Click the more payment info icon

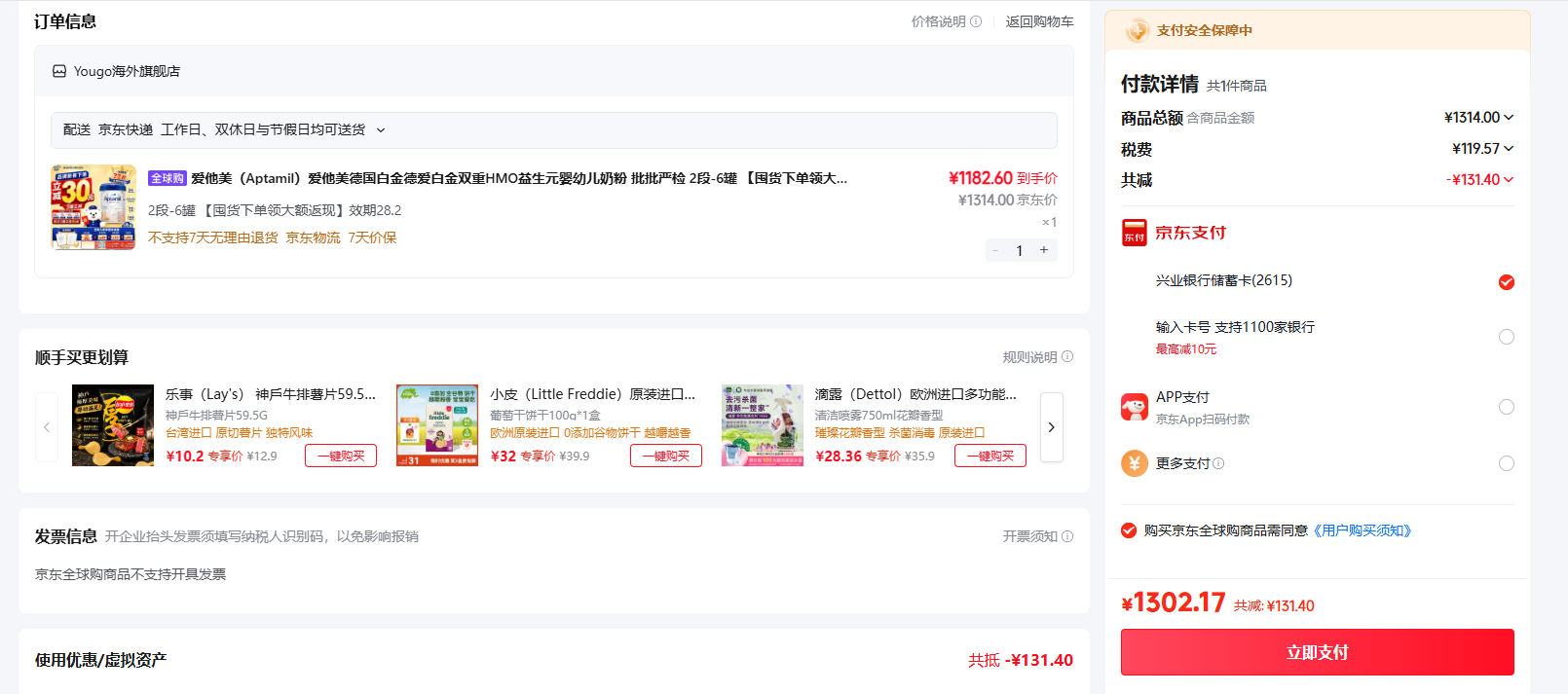(1218, 463)
